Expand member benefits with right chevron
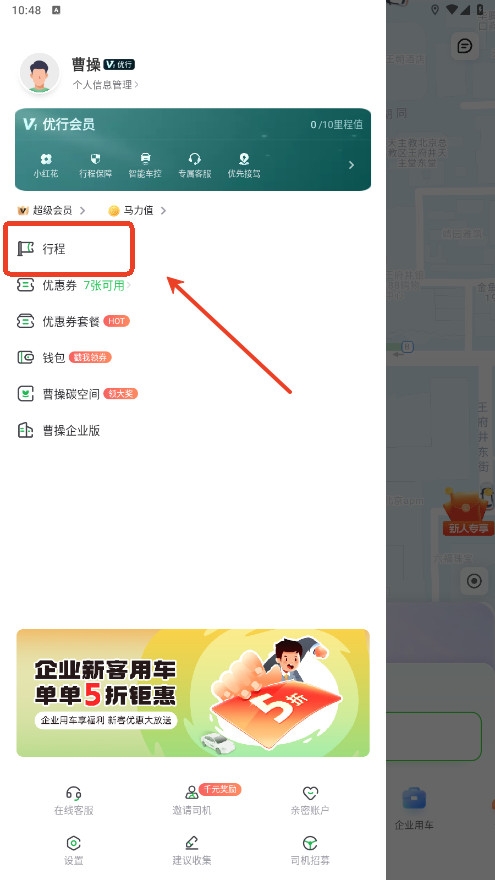 click(x=351, y=165)
